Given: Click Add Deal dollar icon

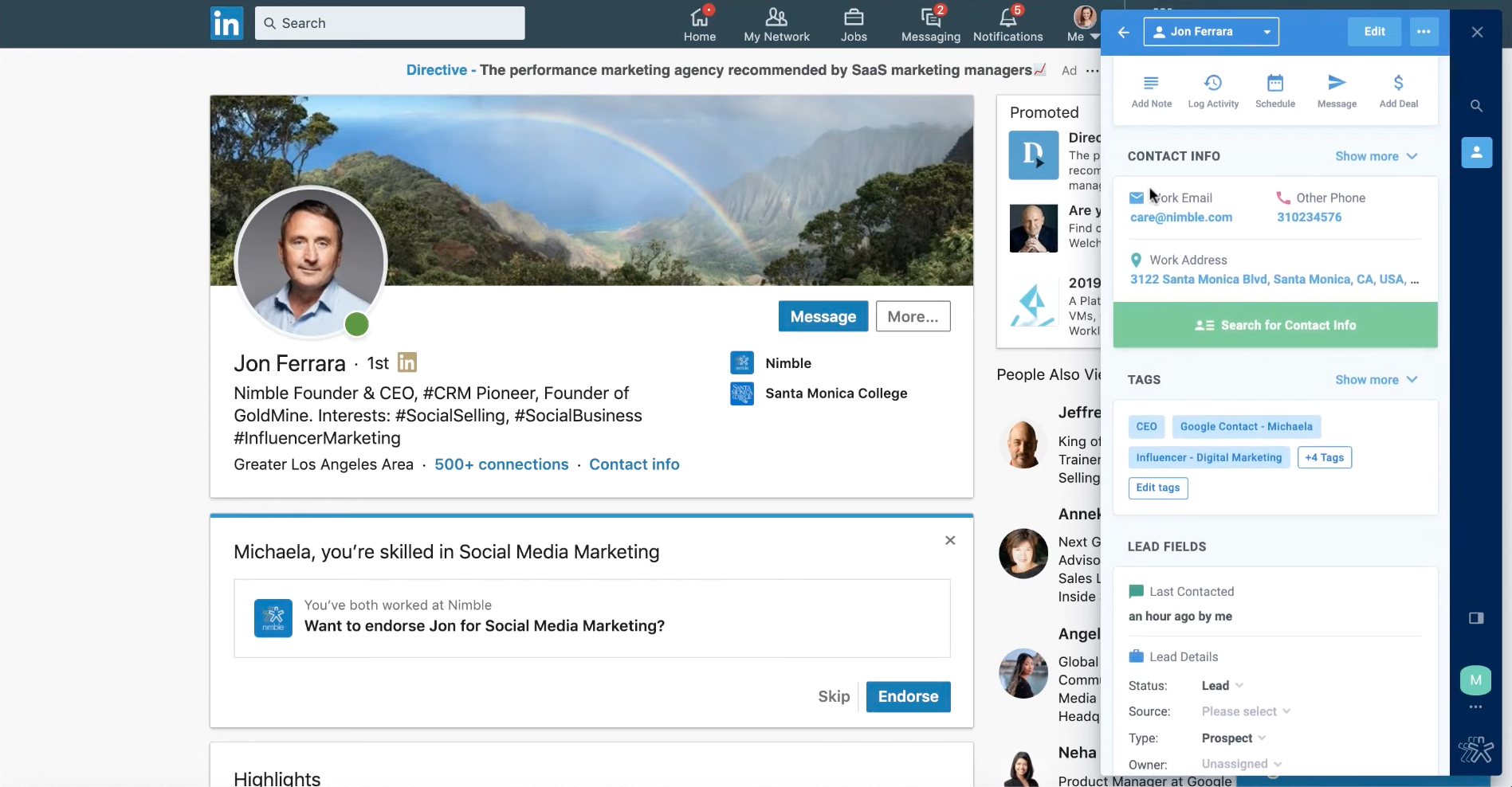Looking at the screenshot, I should tap(1398, 92).
